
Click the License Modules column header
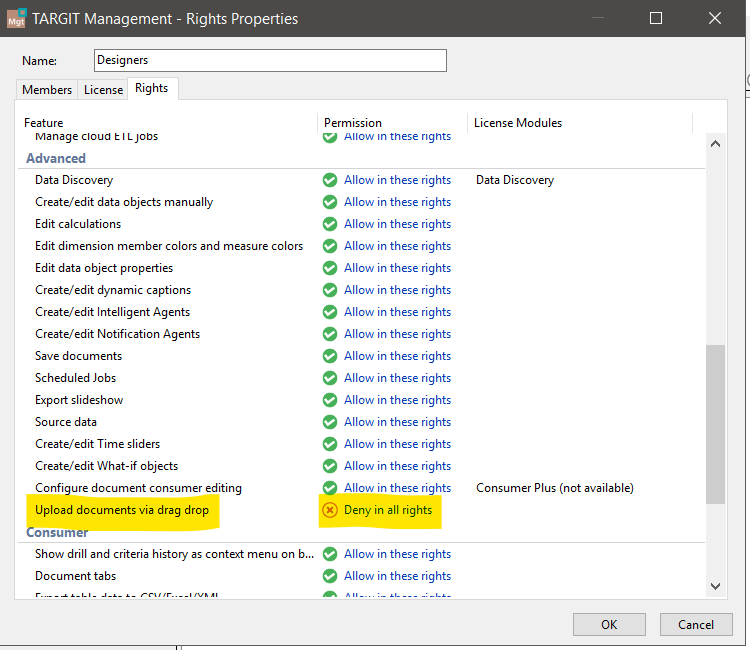pos(518,123)
